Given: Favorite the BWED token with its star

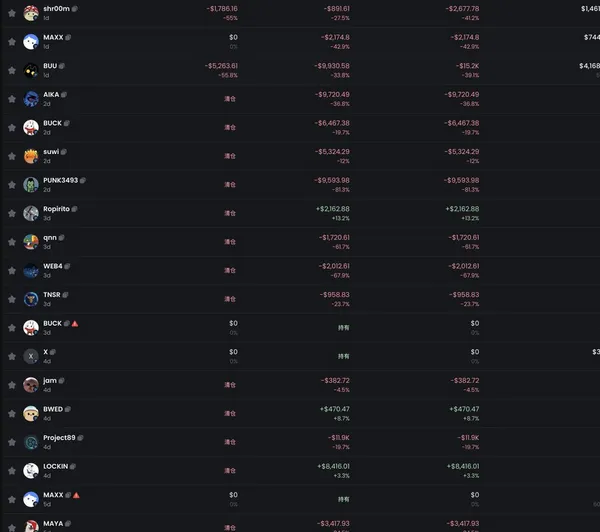Looking at the screenshot, I should point(11,414).
